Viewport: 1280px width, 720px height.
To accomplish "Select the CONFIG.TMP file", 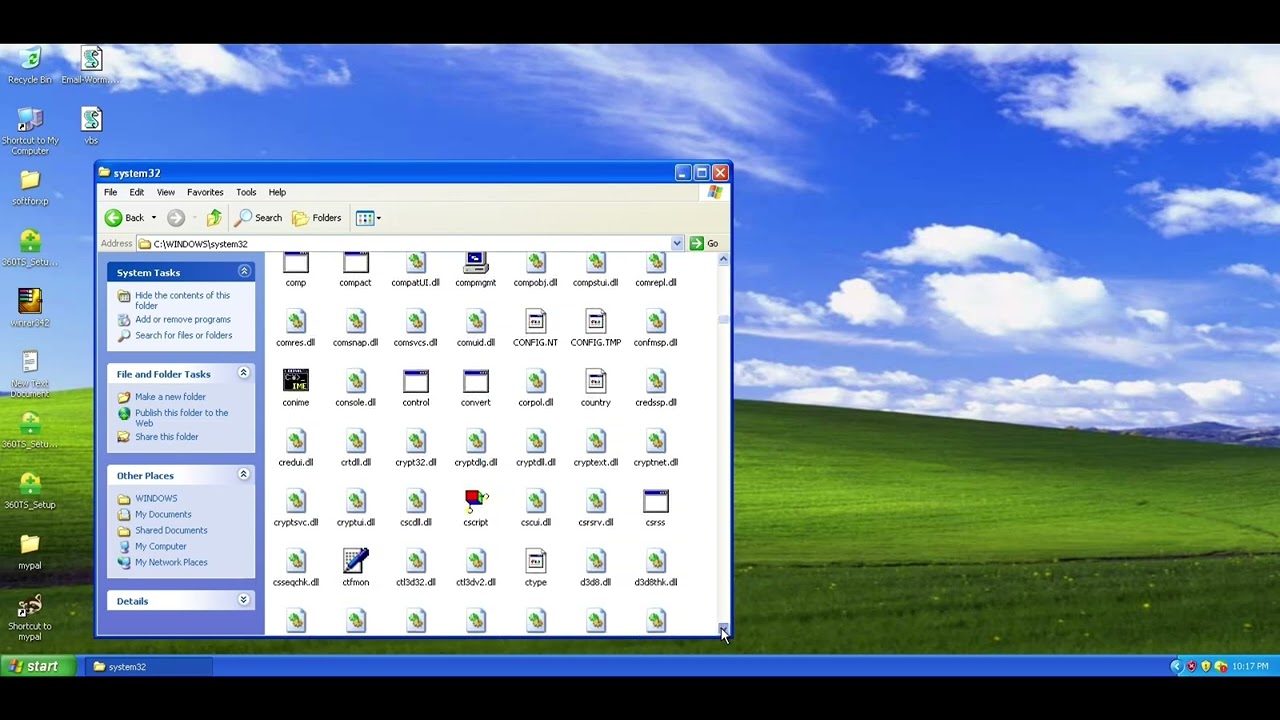I will (x=595, y=328).
